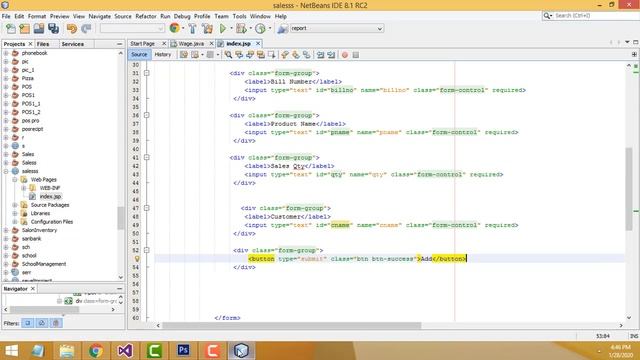Viewport: 640px width, 360px height.
Task: Click the Undo arrow icon
Action: click(x=72, y=29)
